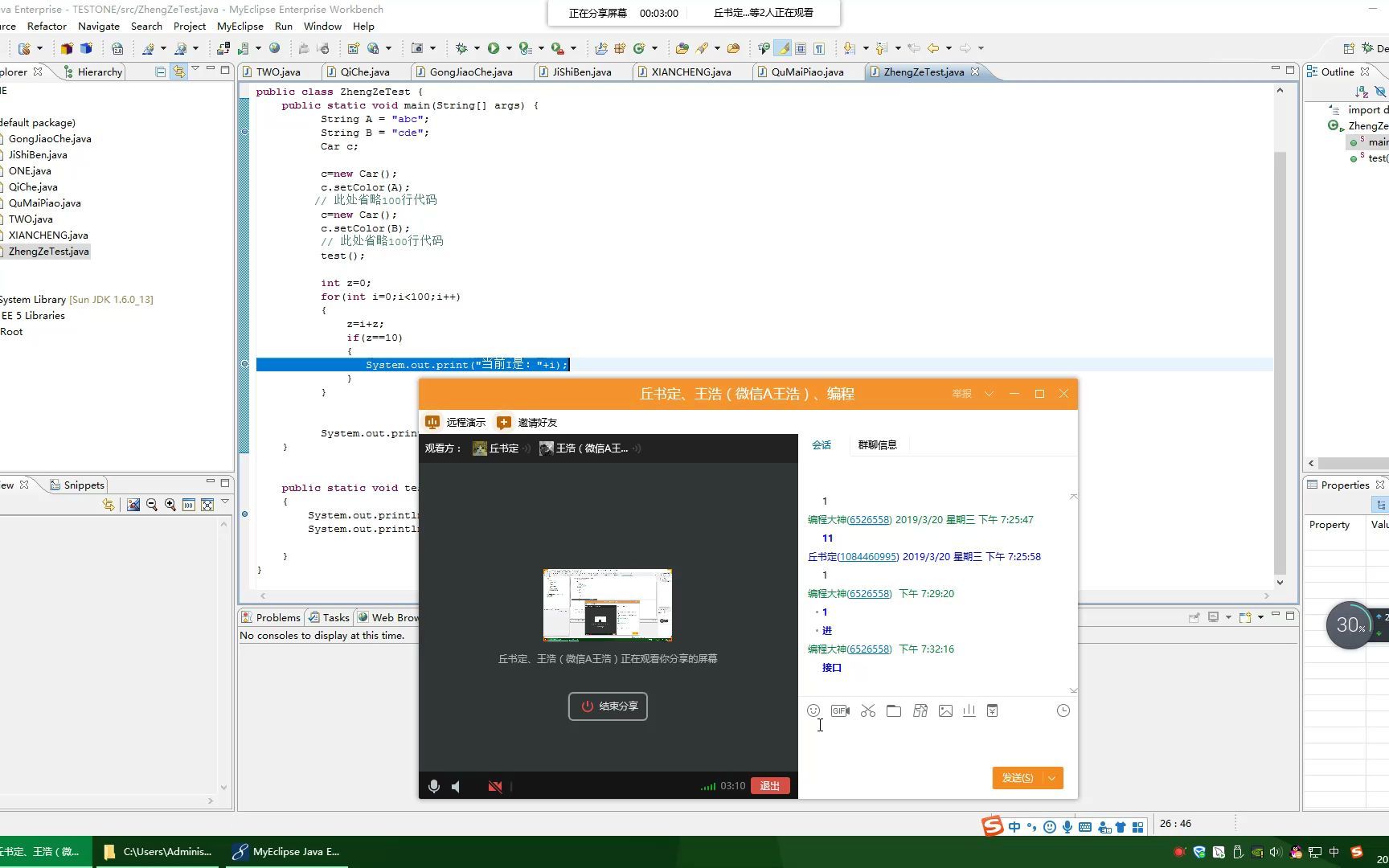
Task: Toggle block selection mode icon in toolbar
Action: 801,48
